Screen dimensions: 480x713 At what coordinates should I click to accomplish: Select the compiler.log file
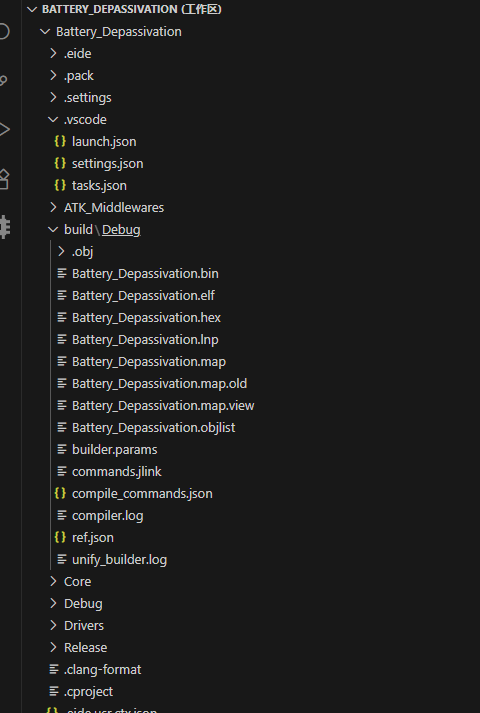click(108, 516)
